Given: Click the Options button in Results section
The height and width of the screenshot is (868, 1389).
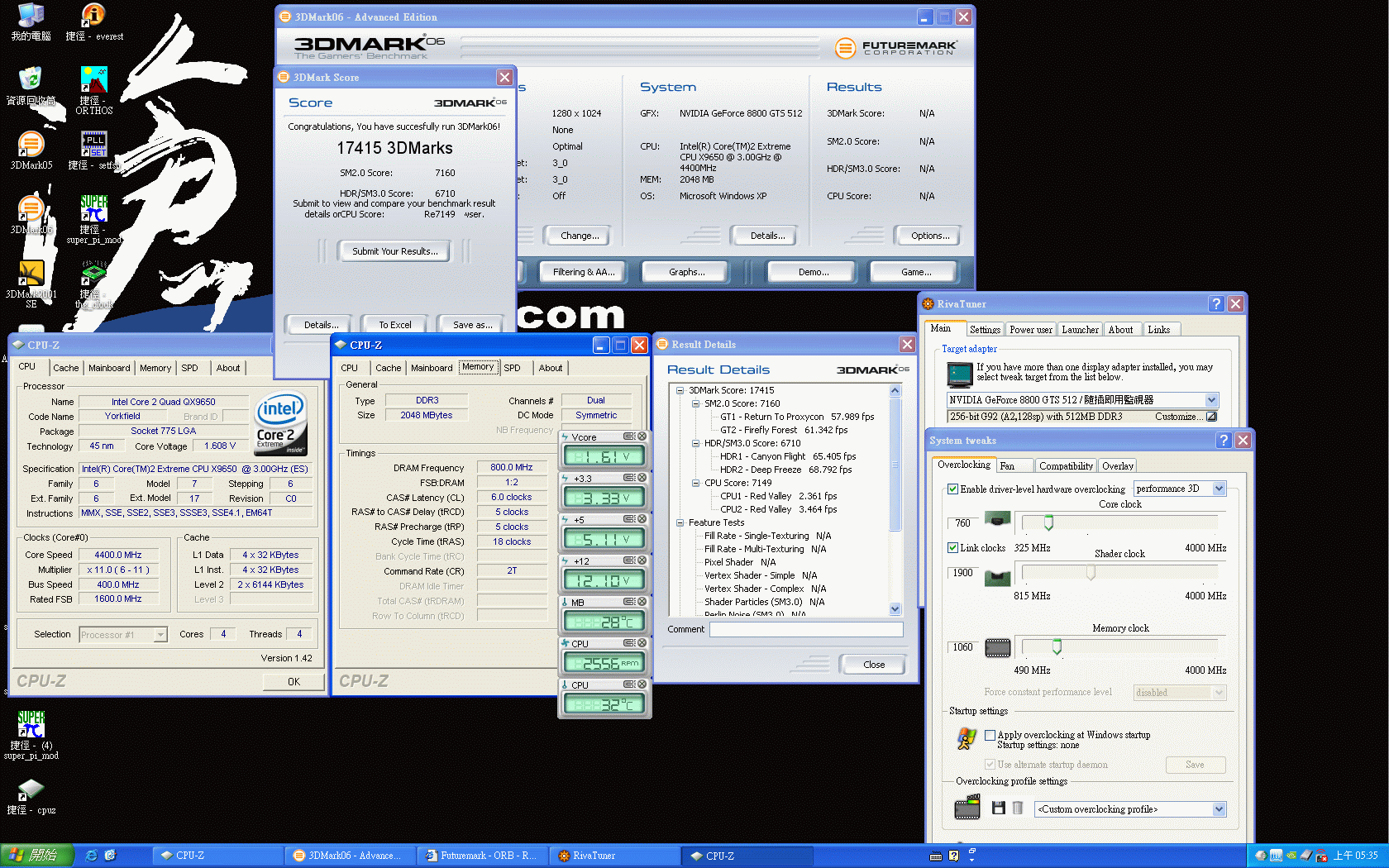Looking at the screenshot, I should coord(929,236).
